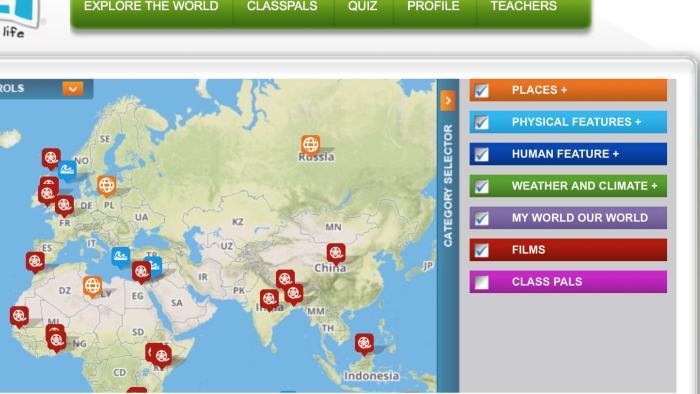Open the red film marker in western India
700x394 pixels.
(269, 299)
